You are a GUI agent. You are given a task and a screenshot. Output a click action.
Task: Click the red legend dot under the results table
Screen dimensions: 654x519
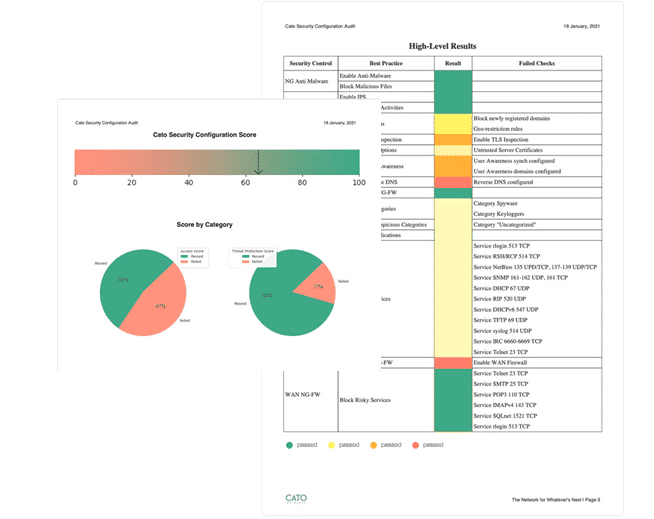[415, 445]
